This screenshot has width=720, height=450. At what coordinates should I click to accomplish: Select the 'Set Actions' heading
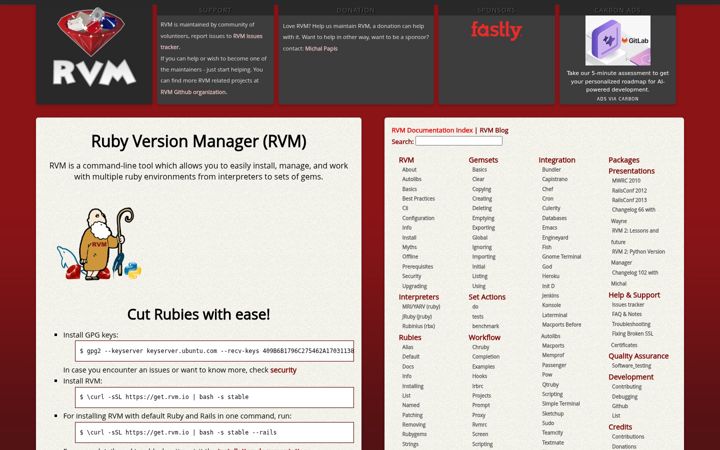[487, 297]
